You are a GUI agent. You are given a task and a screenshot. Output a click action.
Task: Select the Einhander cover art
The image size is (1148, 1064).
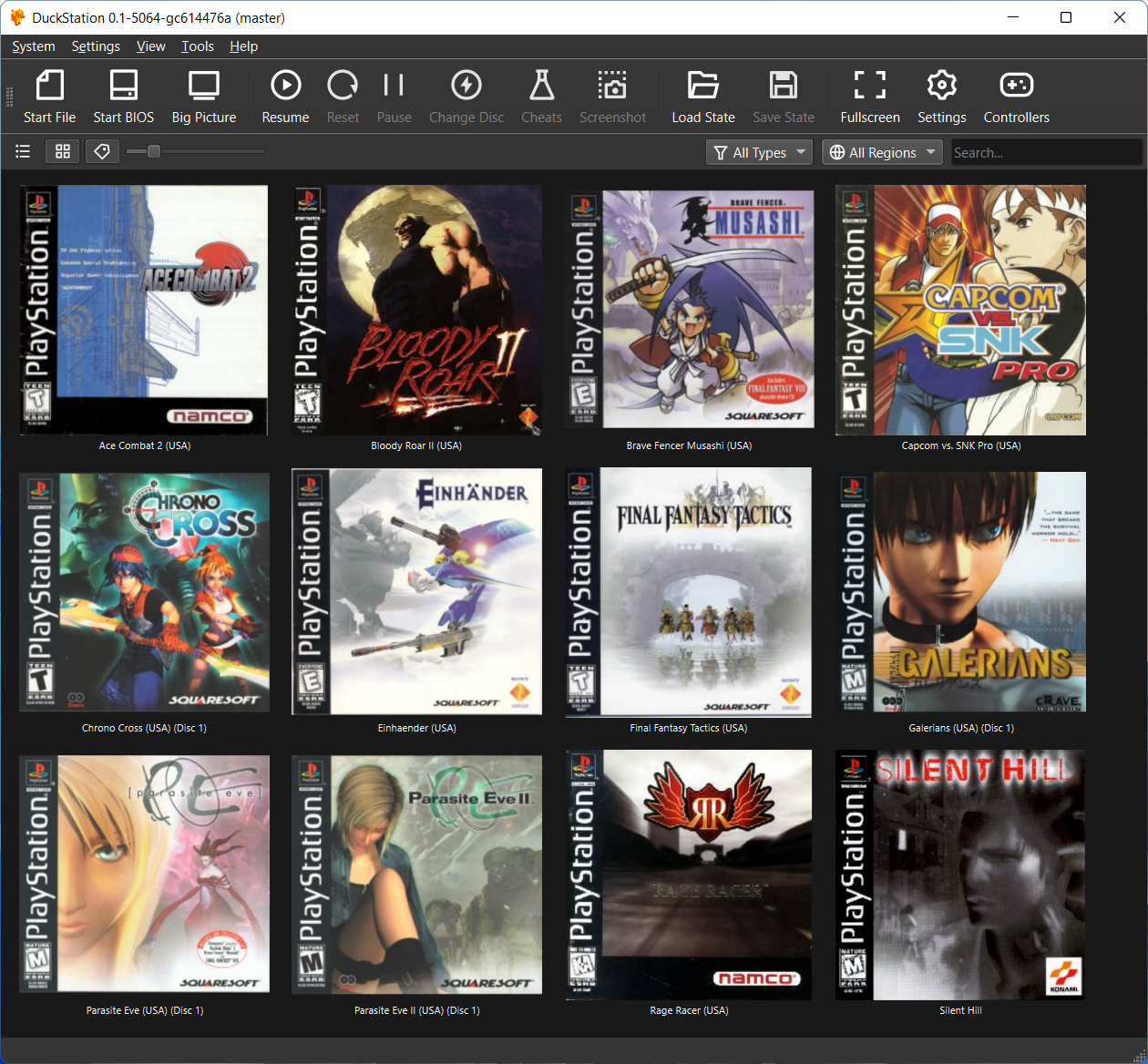click(417, 592)
